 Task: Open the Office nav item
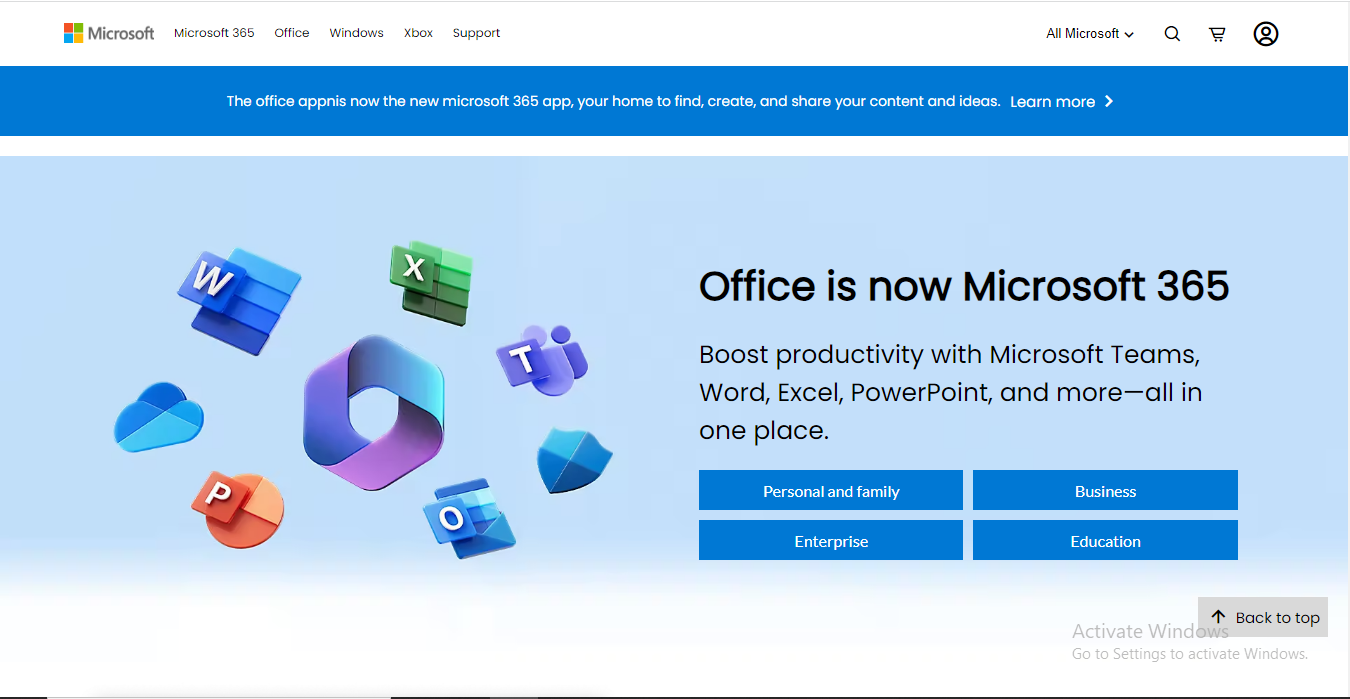click(x=292, y=33)
